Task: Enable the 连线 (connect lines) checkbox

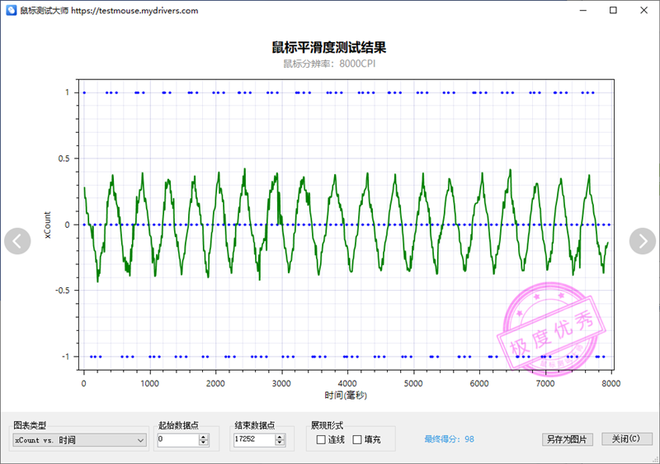Action: tap(321, 439)
